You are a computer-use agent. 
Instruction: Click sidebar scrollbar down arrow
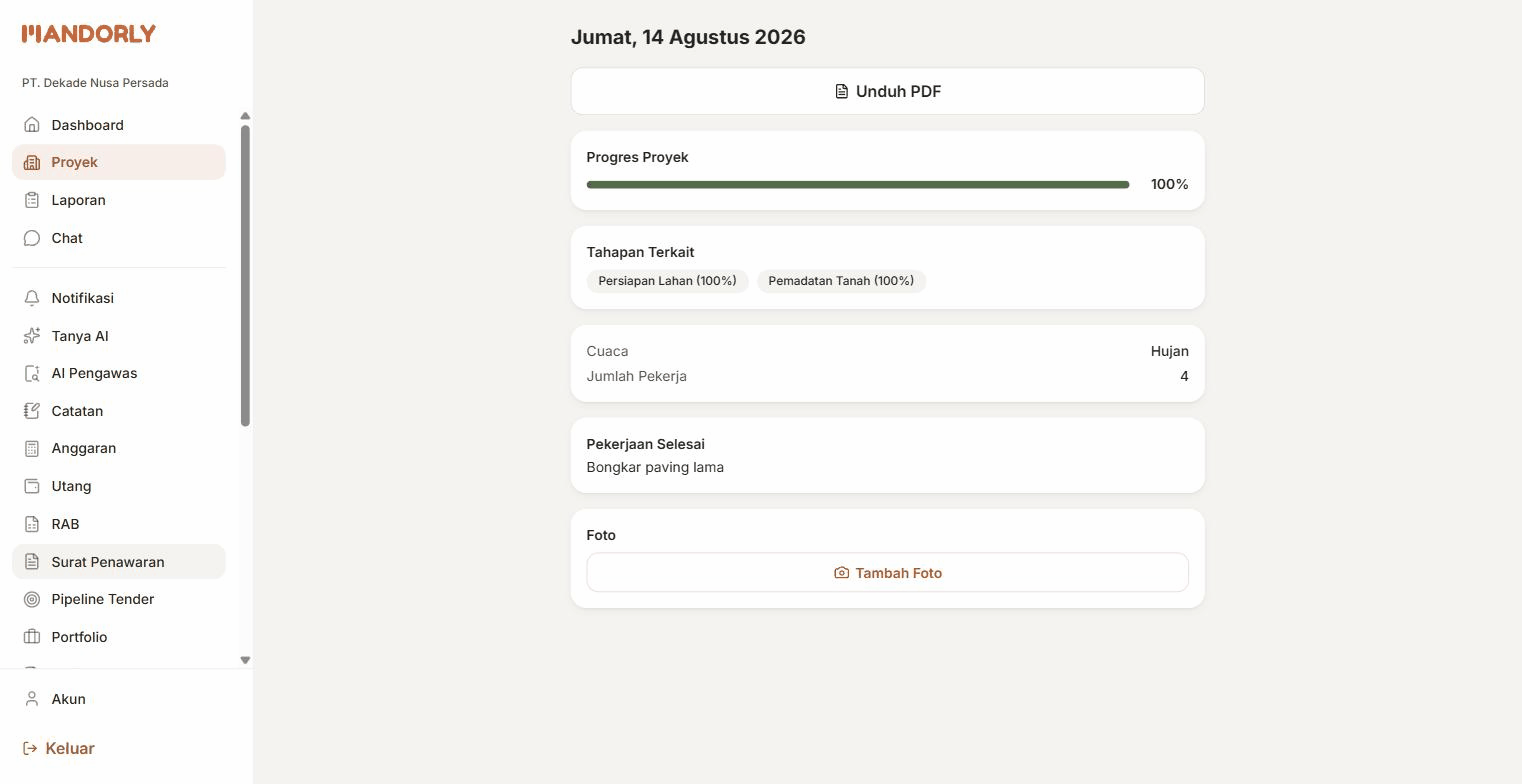245,660
